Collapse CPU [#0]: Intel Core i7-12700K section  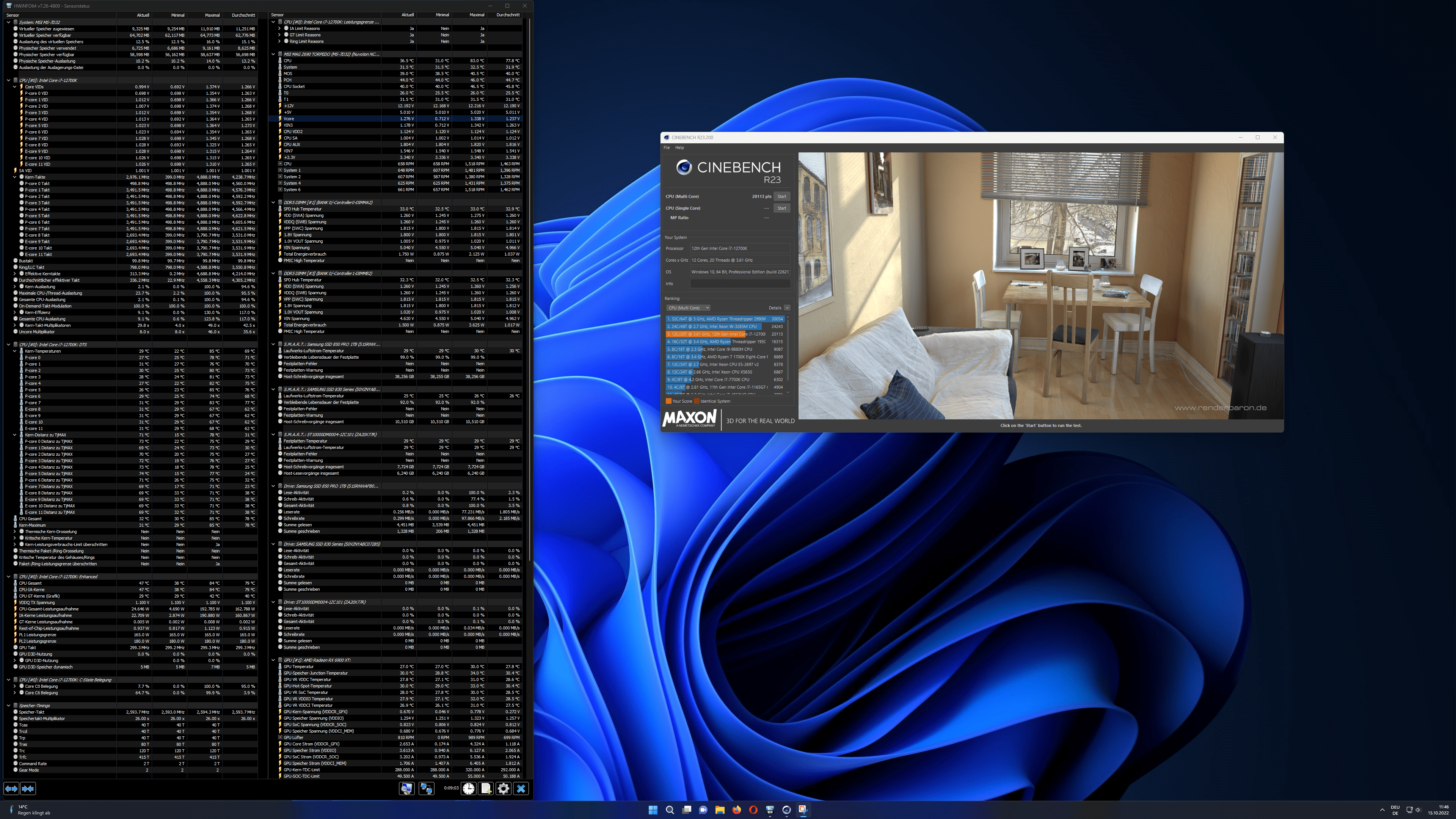point(8,80)
